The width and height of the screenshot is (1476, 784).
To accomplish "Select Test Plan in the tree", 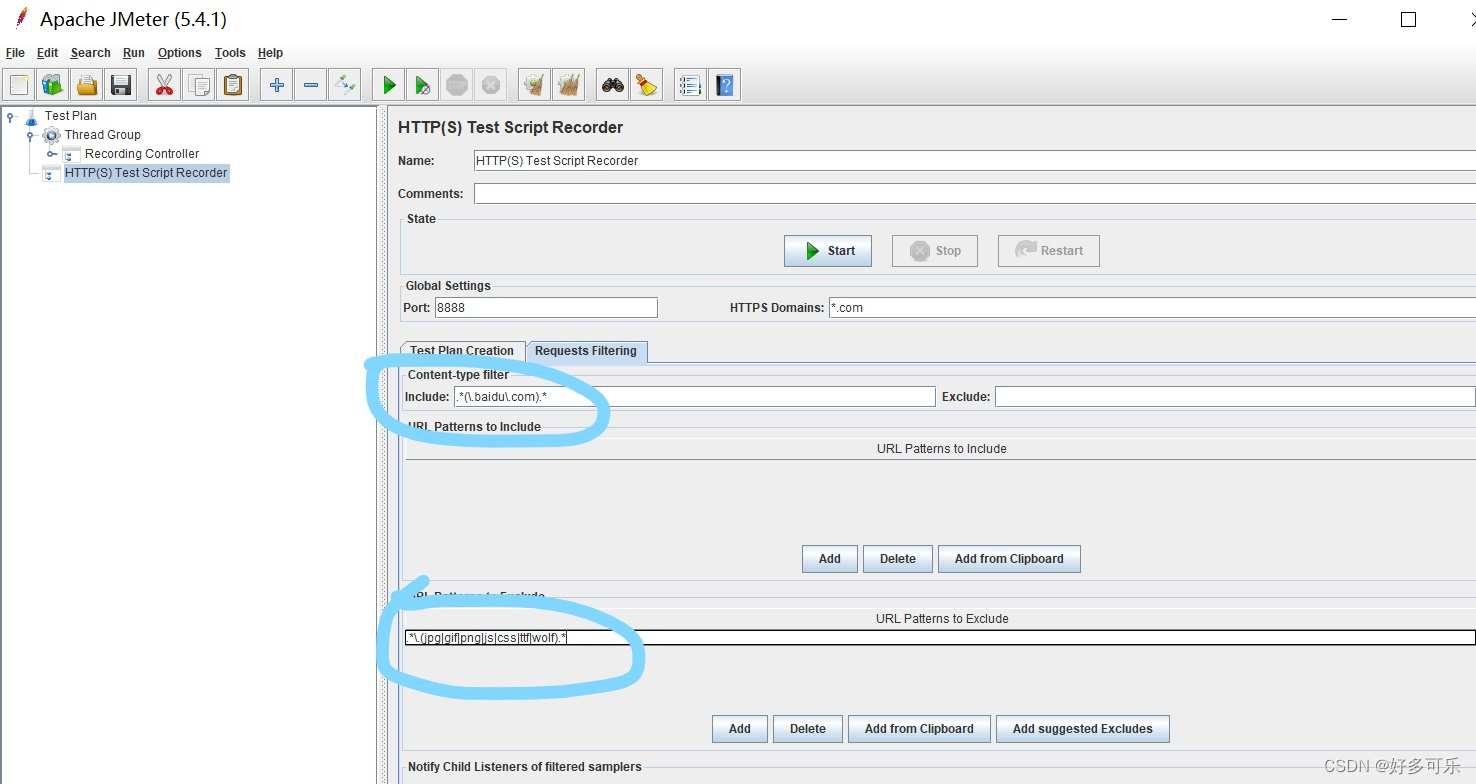I will 71,116.
